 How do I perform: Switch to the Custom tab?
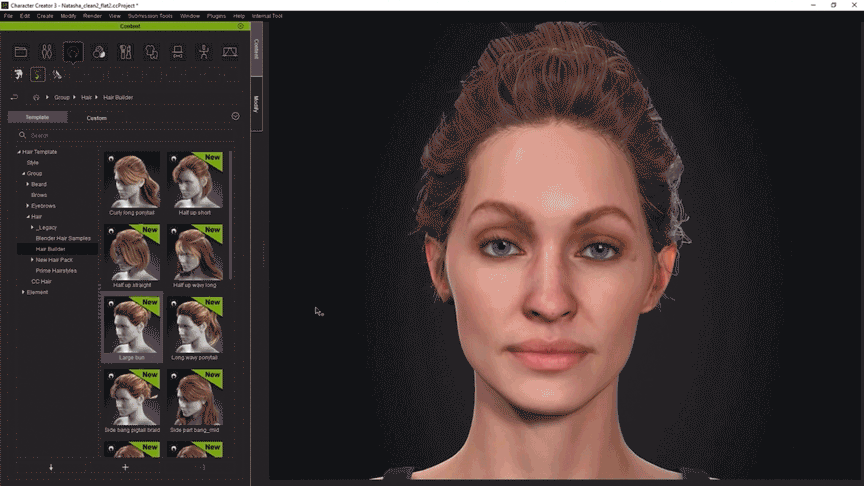tap(96, 118)
